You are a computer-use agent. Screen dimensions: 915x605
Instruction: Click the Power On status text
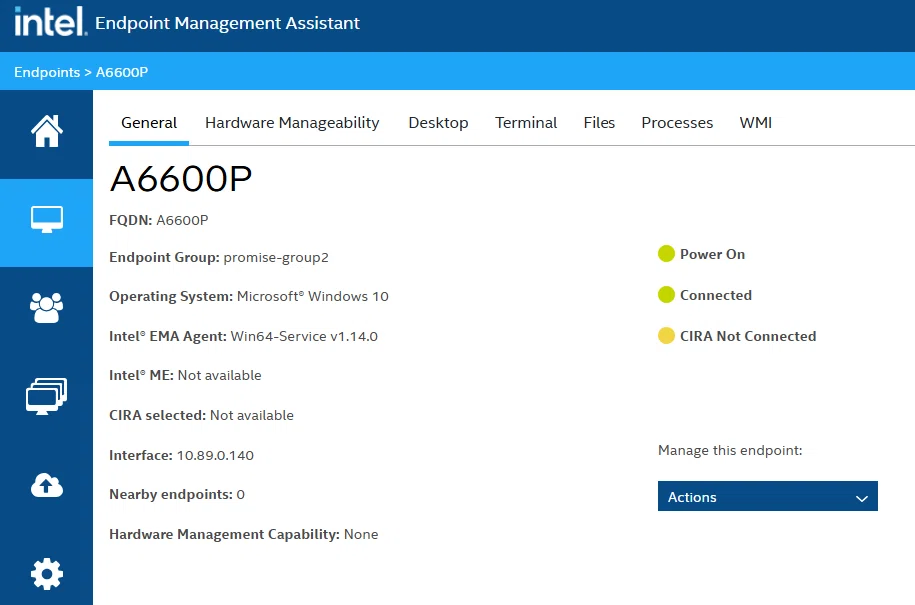[713, 254]
